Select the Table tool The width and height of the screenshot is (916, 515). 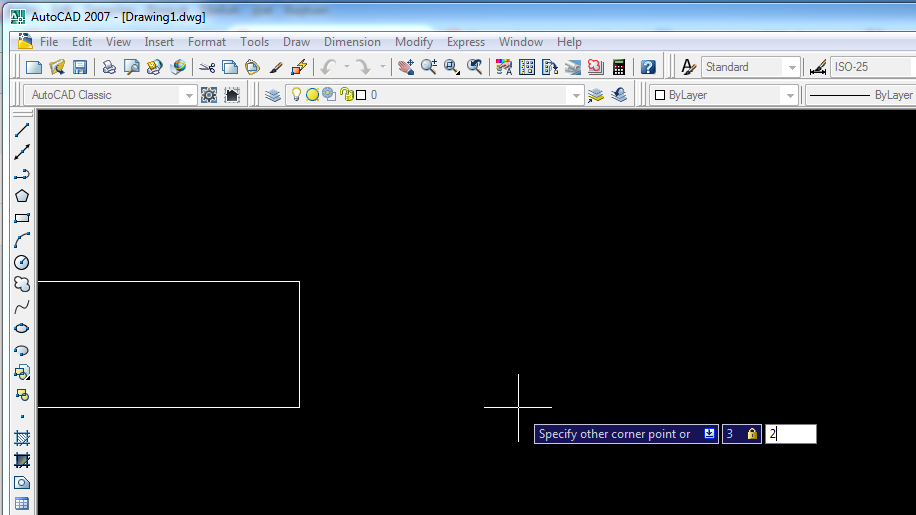pos(22,504)
